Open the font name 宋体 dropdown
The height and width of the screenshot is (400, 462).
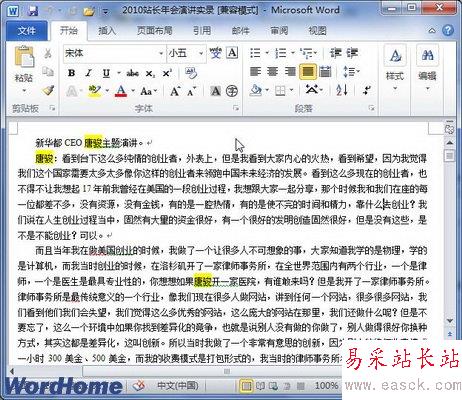[x=161, y=53]
